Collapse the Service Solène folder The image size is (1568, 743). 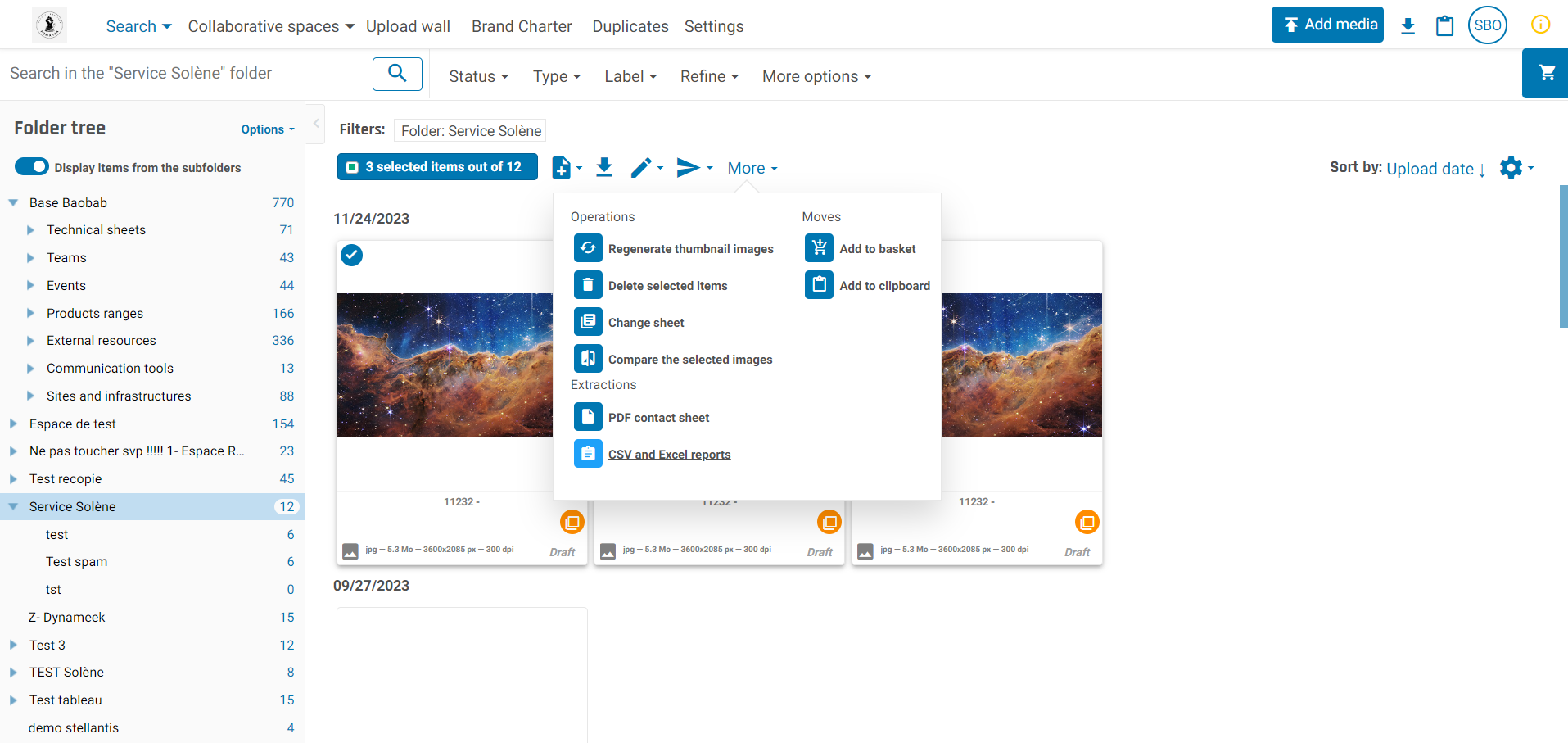pos(13,506)
